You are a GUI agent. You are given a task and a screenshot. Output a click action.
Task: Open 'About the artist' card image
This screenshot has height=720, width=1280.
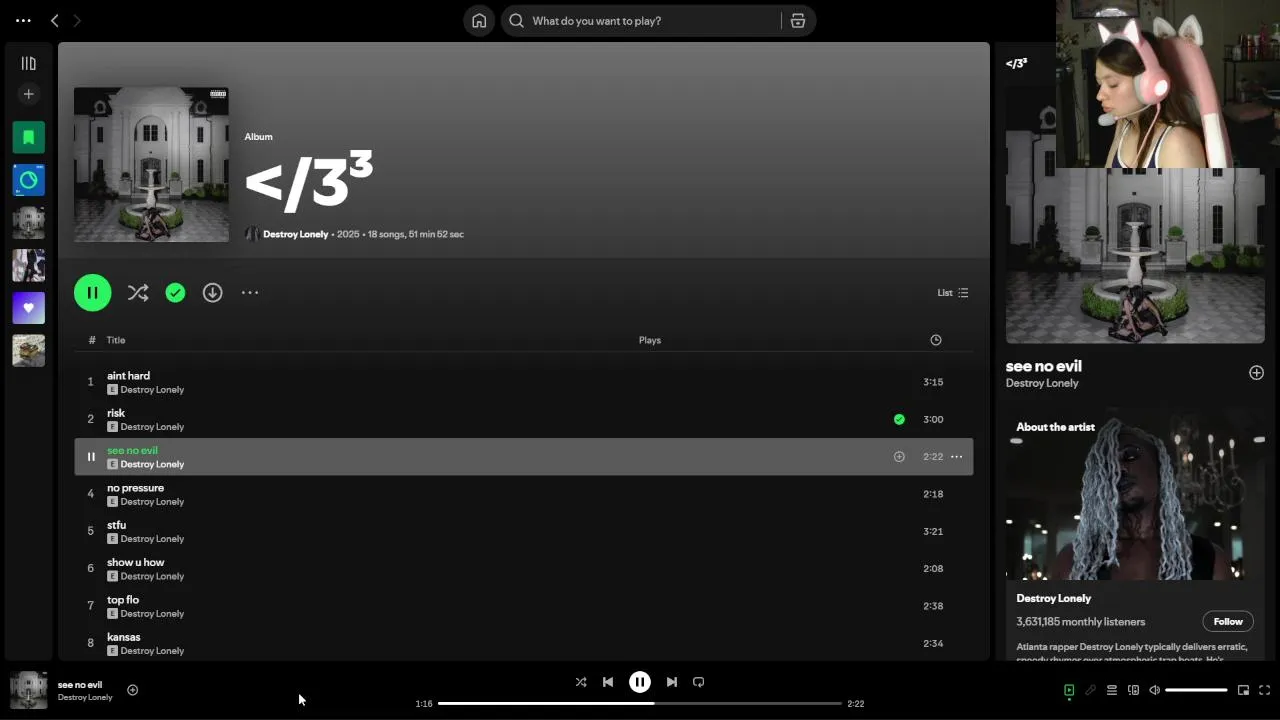pos(1135,494)
